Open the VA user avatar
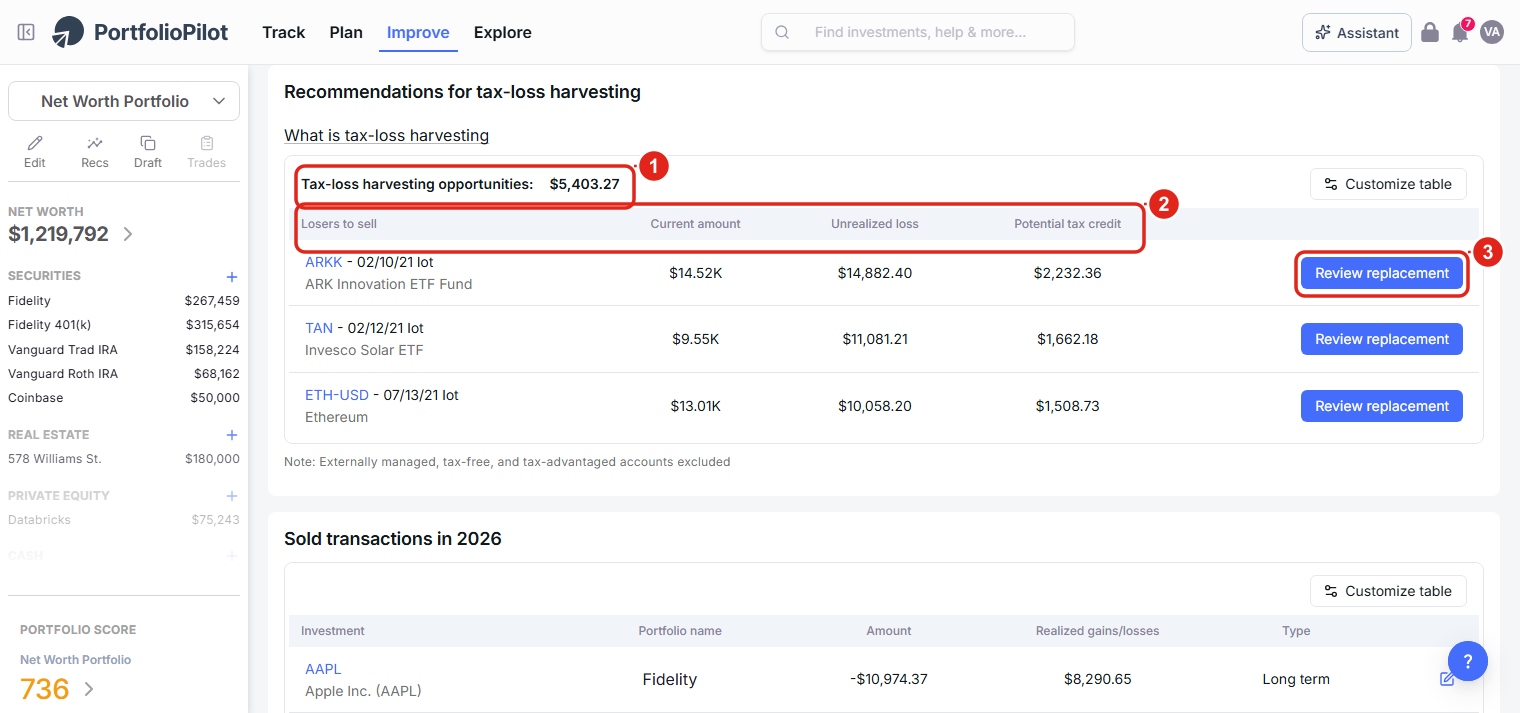1520x713 pixels. tap(1492, 32)
